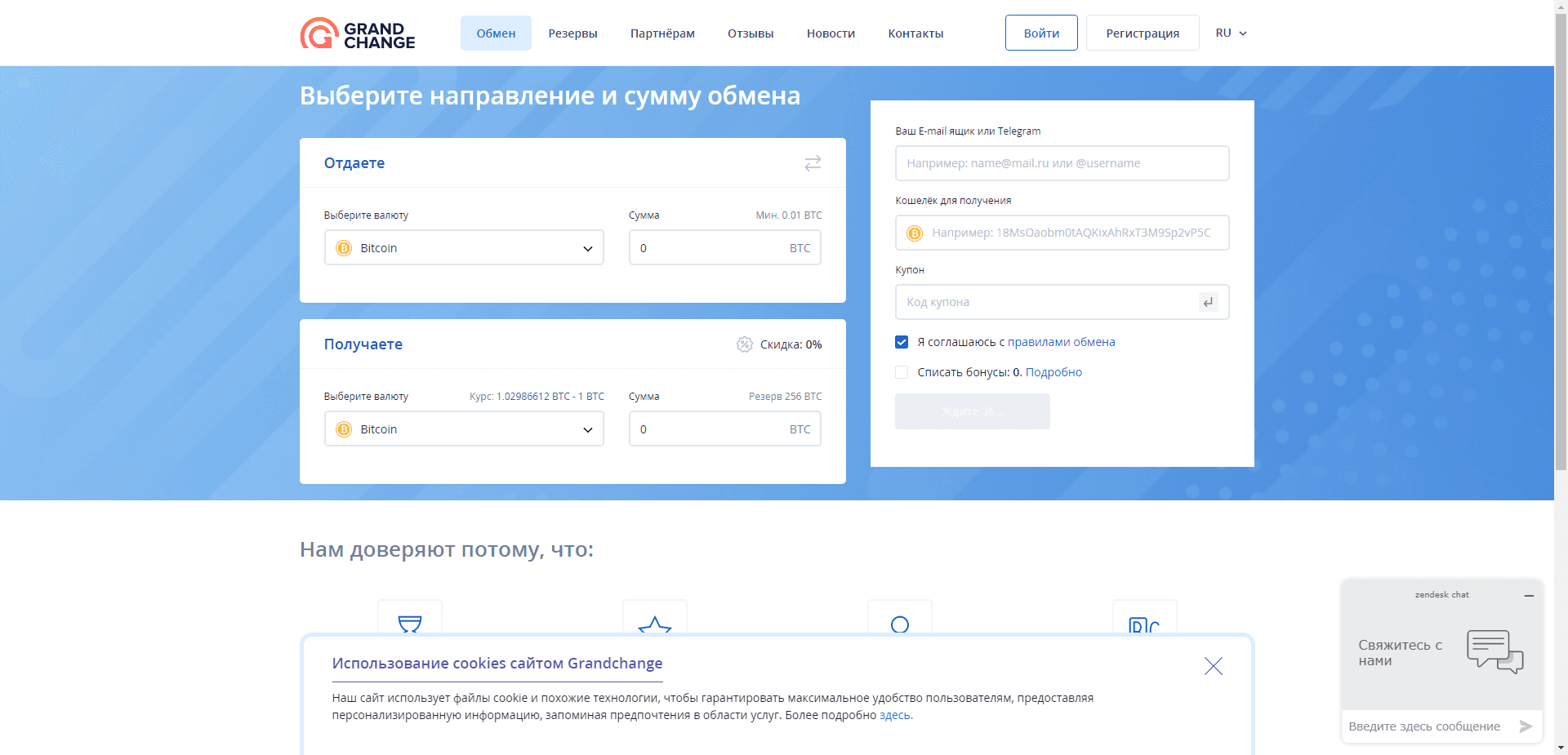Open the Резервы page
The width and height of the screenshot is (1568, 755).
[x=572, y=33]
